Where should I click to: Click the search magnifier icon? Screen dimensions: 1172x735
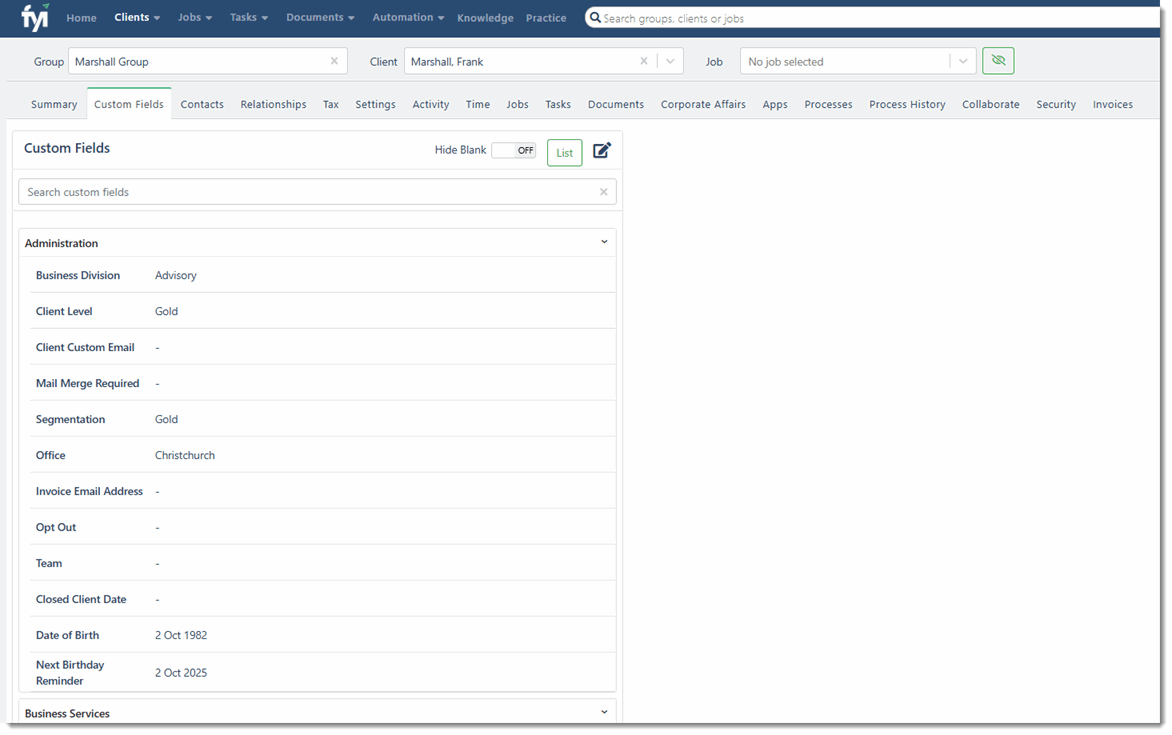coord(595,17)
